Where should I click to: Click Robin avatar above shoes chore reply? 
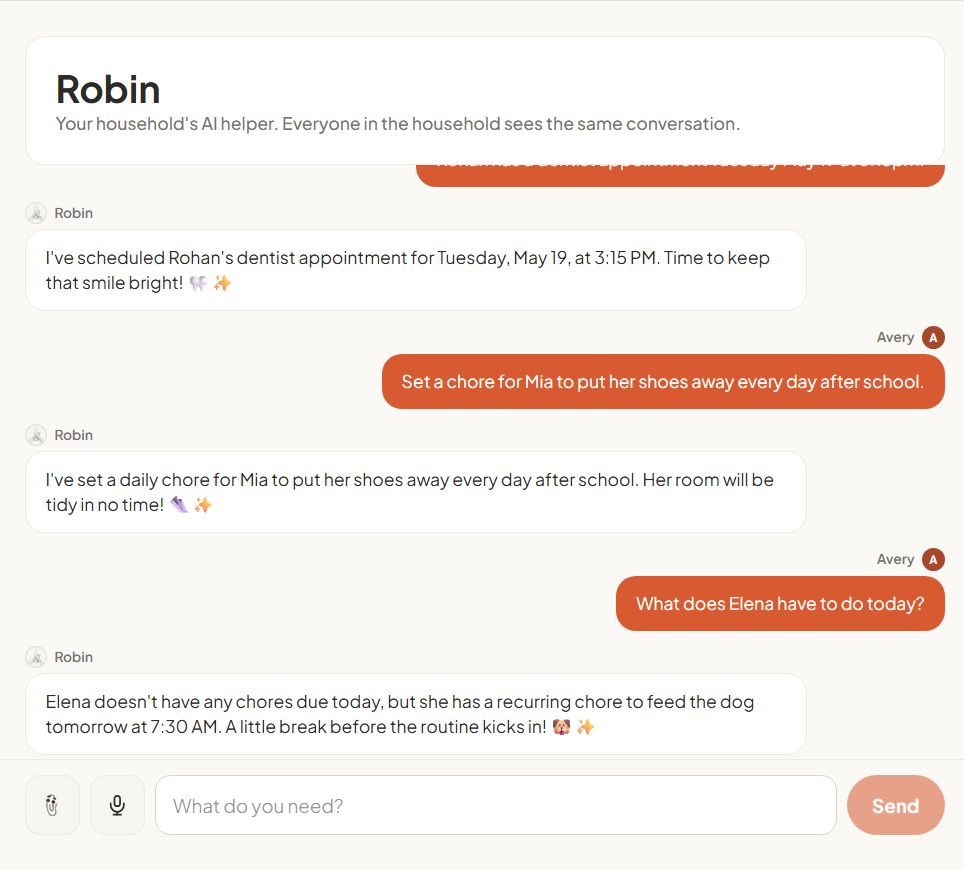[x=36, y=435]
